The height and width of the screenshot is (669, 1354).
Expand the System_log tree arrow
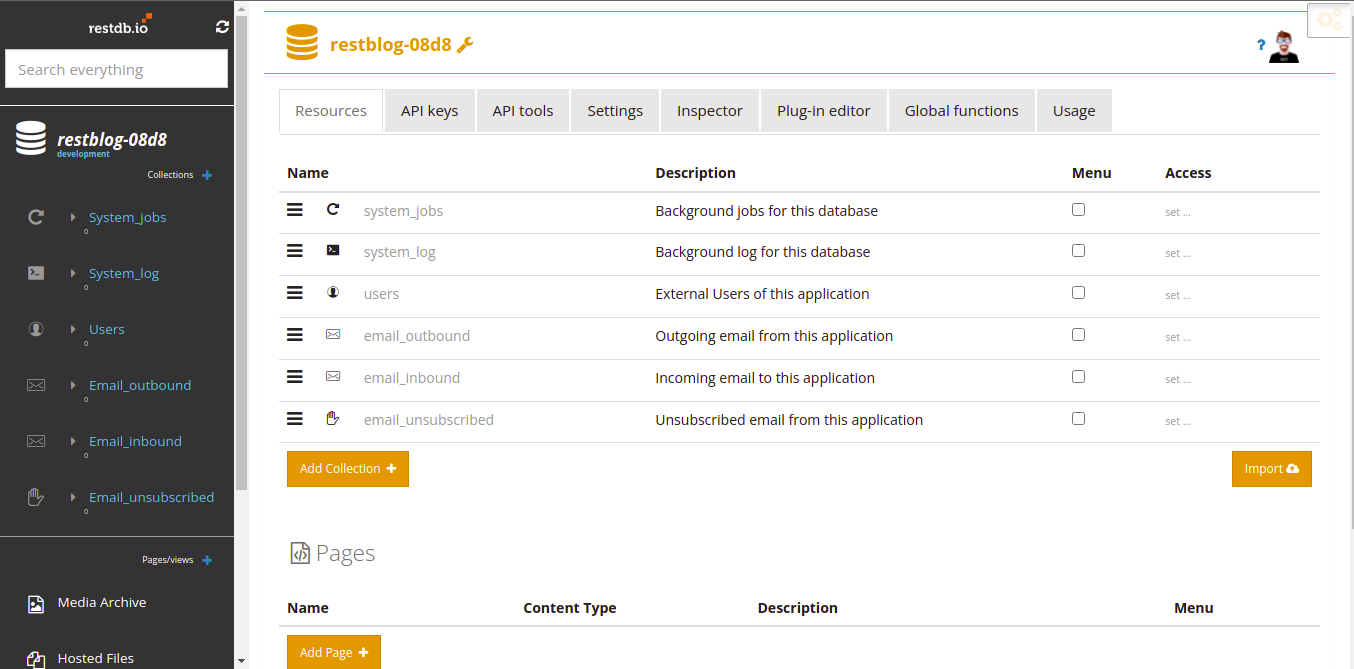pyautogui.click(x=73, y=273)
